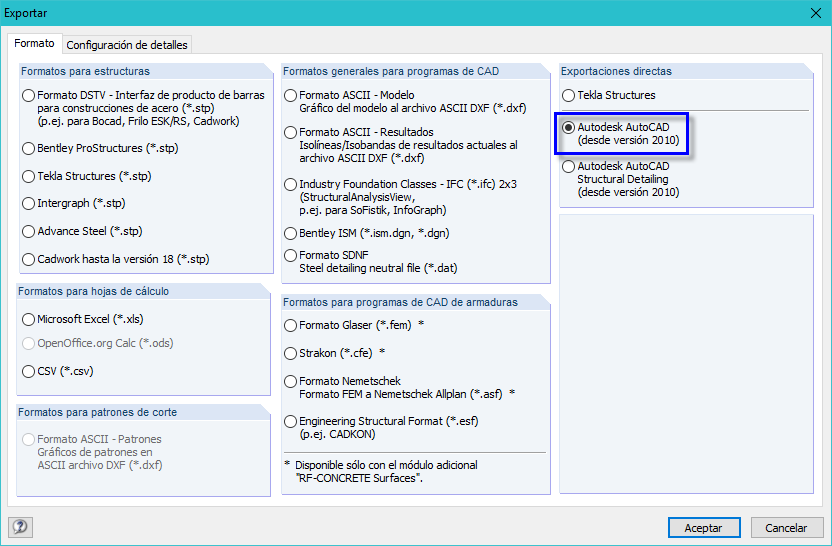The image size is (832, 546).
Task: Open the Configuración de detalles tab
Action: click(x=127, y=45)
